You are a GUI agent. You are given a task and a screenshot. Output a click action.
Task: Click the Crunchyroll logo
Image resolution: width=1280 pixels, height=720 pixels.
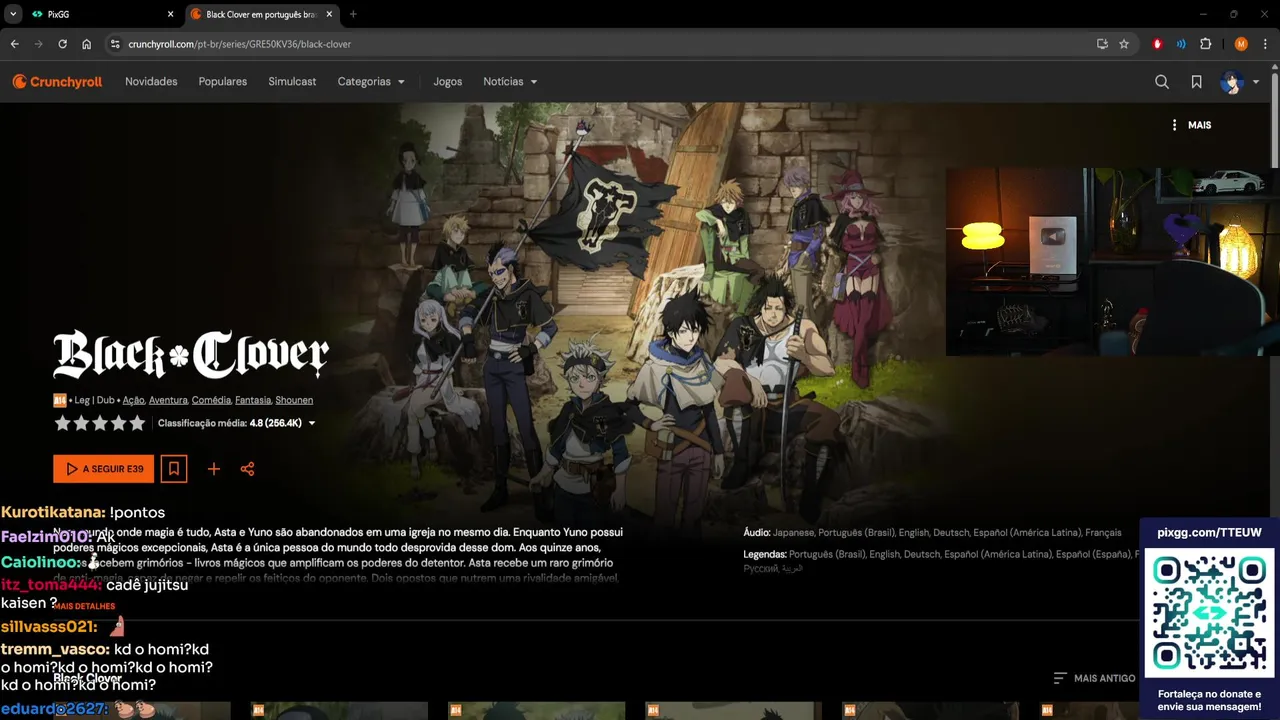pyautogui.click(x=57, y=82)
